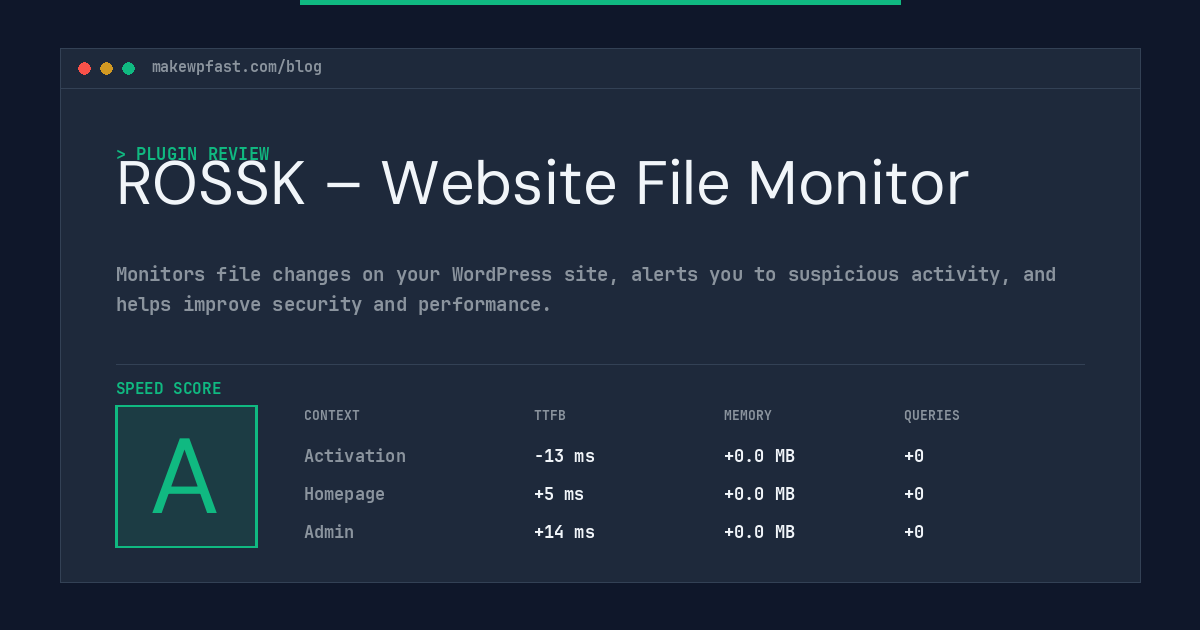This screenshot has height=630, width=1200.
Task: Click the makewpfast.com/blog address text
Action: (237, 67)
